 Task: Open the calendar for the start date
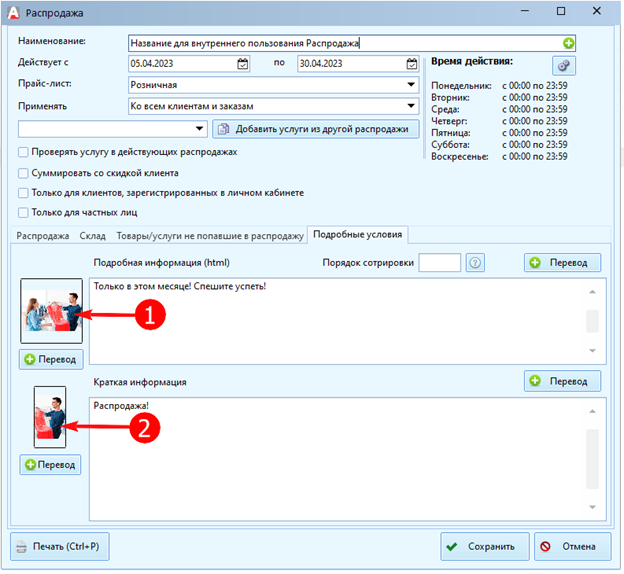pos(243,64)
